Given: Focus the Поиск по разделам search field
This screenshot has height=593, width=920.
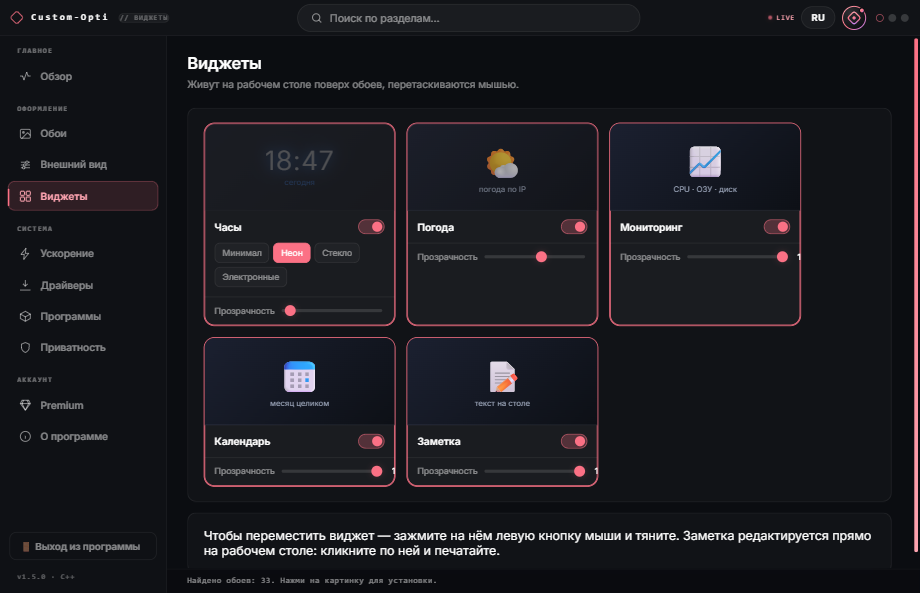Looking at the screenshot, I should (468, 18).
